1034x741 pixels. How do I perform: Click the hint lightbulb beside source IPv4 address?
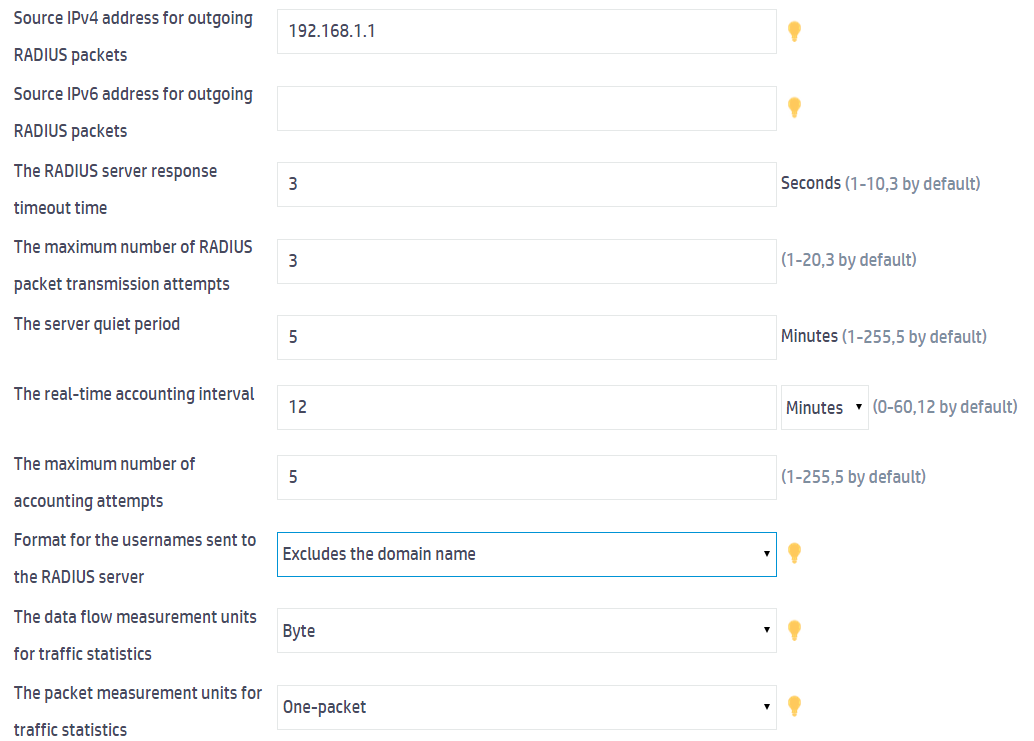pyautogui.click(x=795, y=31)
